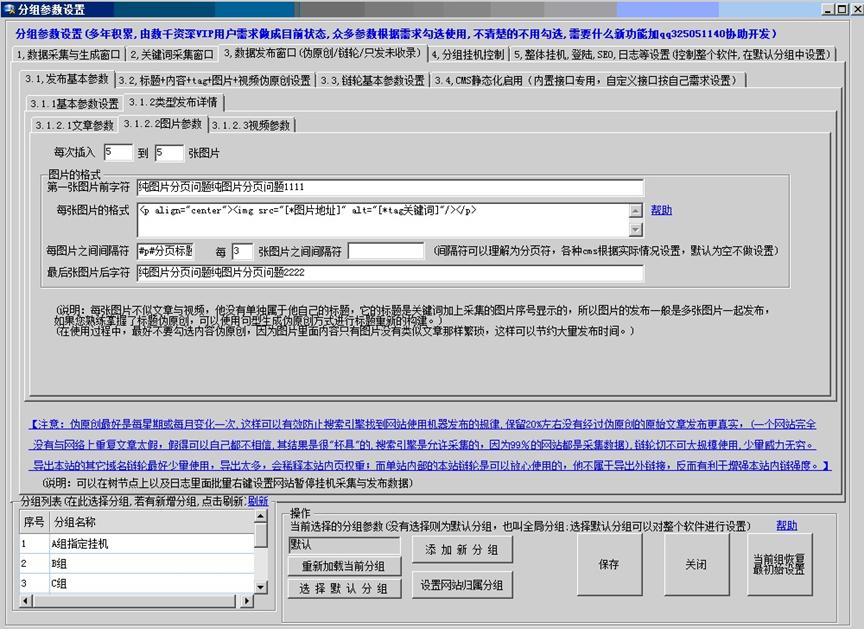This screenshot has height=629, width=864.
Task: Select row A组指定挂机 in group list
Action: tap(137, 544)
